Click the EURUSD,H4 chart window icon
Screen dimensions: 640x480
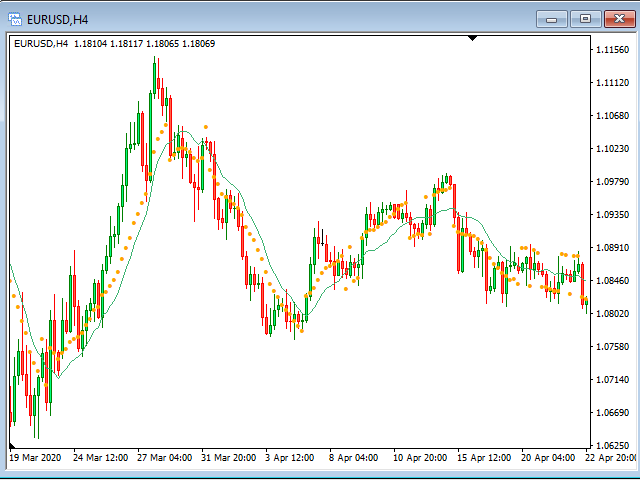tap(15, 19)
